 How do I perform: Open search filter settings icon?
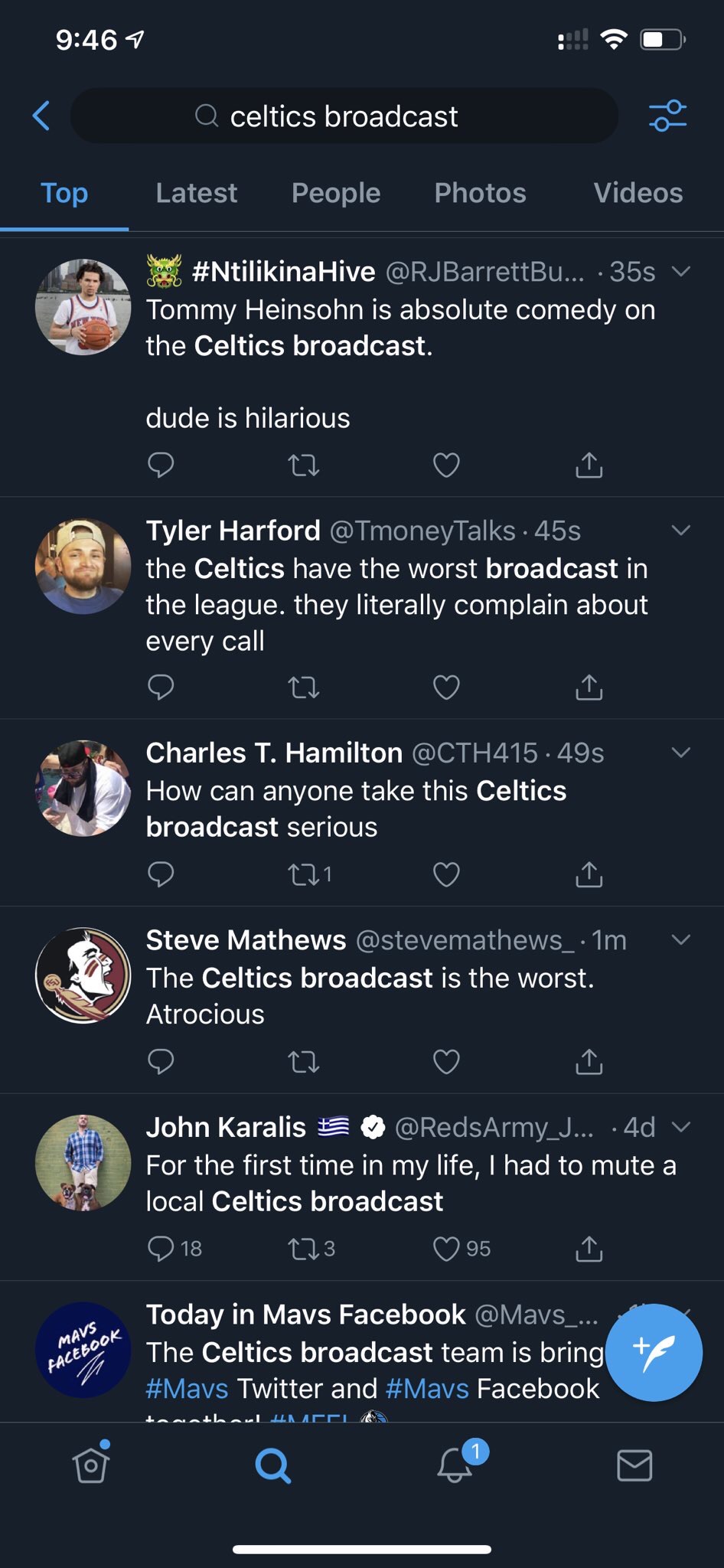coord(667,116)
